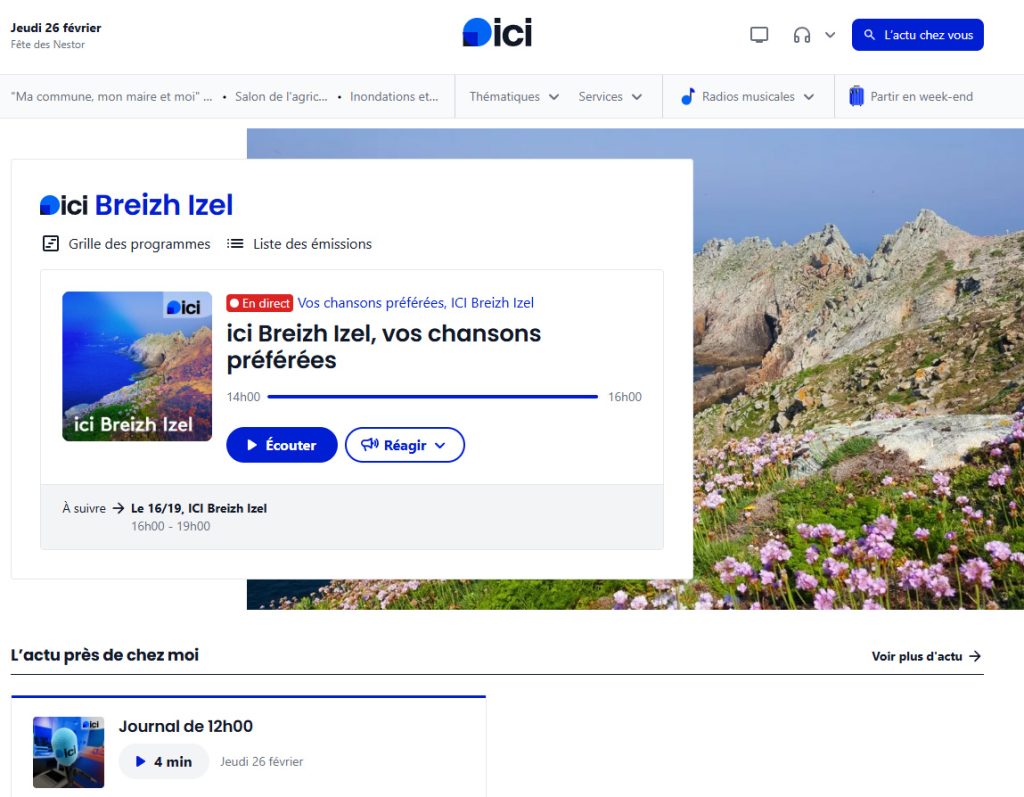This screenshot has height=797, width=1024.
Task: Click title ici Breizh Izel, vos chansons préférées
Action: point(383,346)
